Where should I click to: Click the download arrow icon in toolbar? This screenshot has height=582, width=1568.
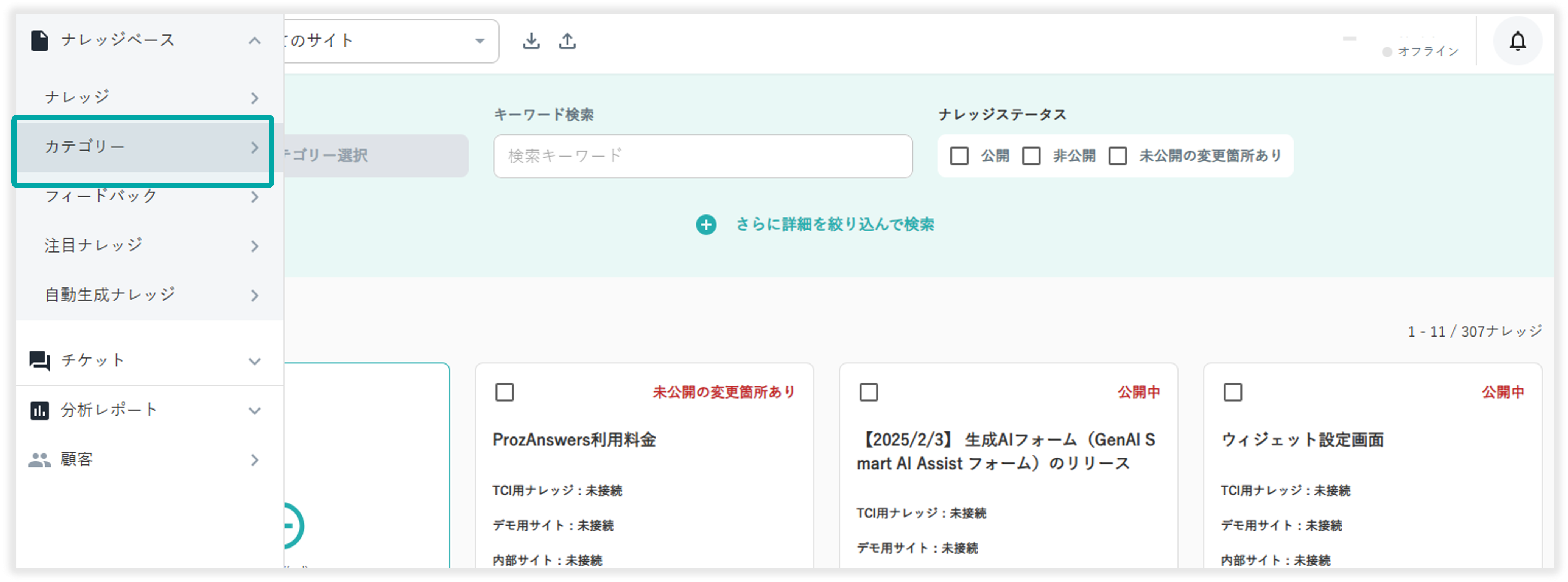click(x=531, y=41)
